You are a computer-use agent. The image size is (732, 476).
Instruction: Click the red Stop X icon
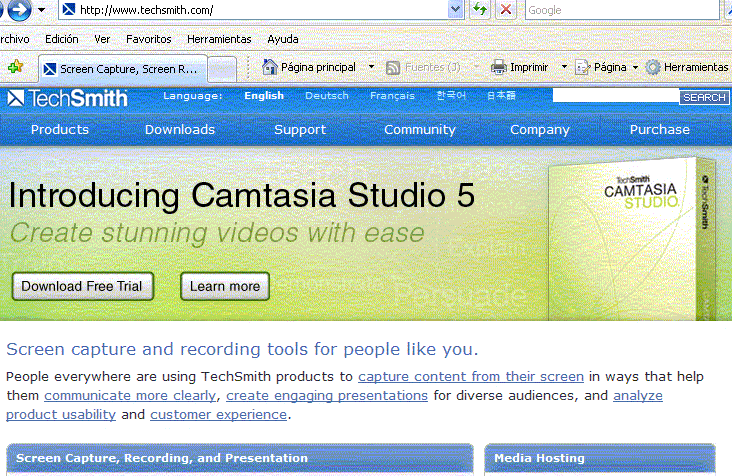click(x=506, y=9)
